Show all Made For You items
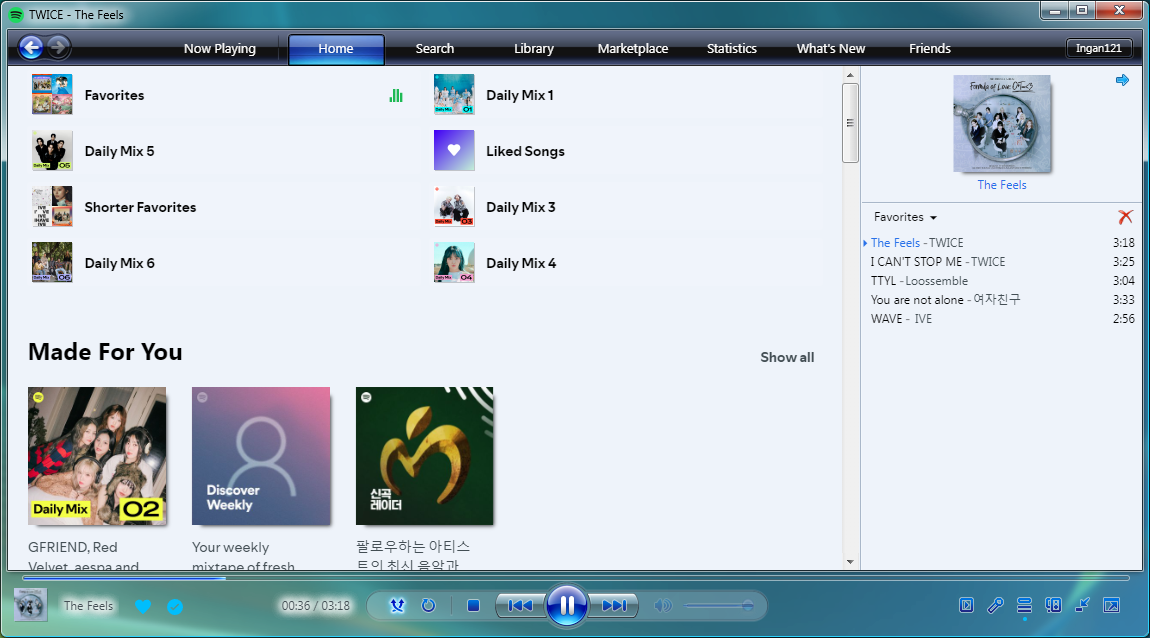1150x638 pixels. (x=787, y=357)
